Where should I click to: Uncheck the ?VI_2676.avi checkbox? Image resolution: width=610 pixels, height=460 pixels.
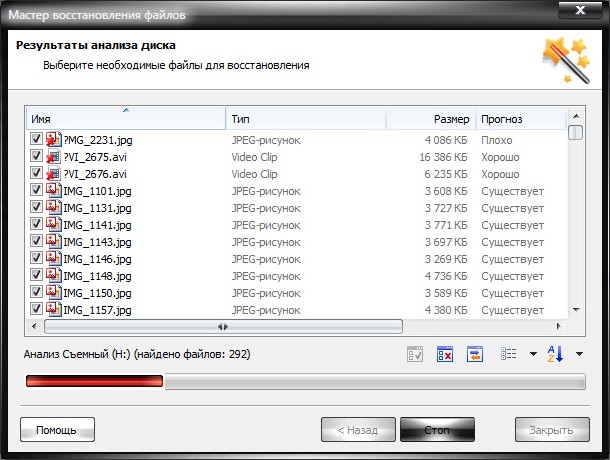[36, 173]
